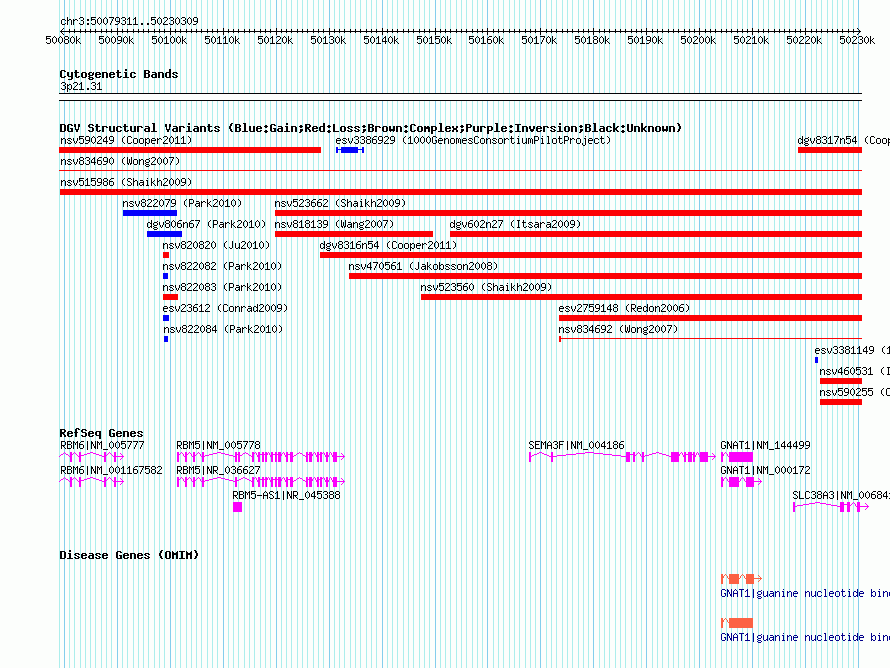Image resolution: width=890 pixels, height=668 pixels.
Task: Click the nsv470561 (Jakobsson2008) label
Action: point(423,266)
